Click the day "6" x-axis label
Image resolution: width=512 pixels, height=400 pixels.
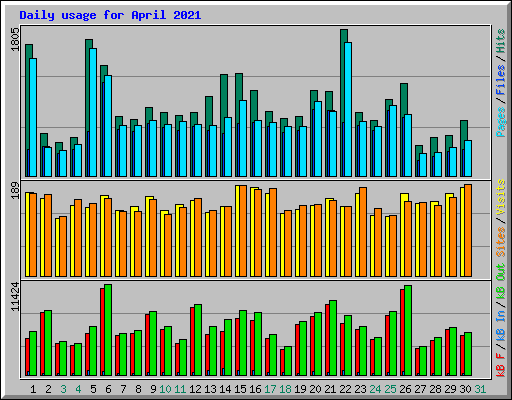click(108, 389)
